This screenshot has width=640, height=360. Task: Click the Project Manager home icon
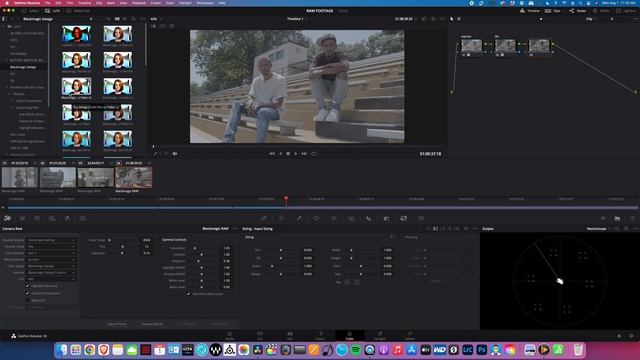(619, 336)
